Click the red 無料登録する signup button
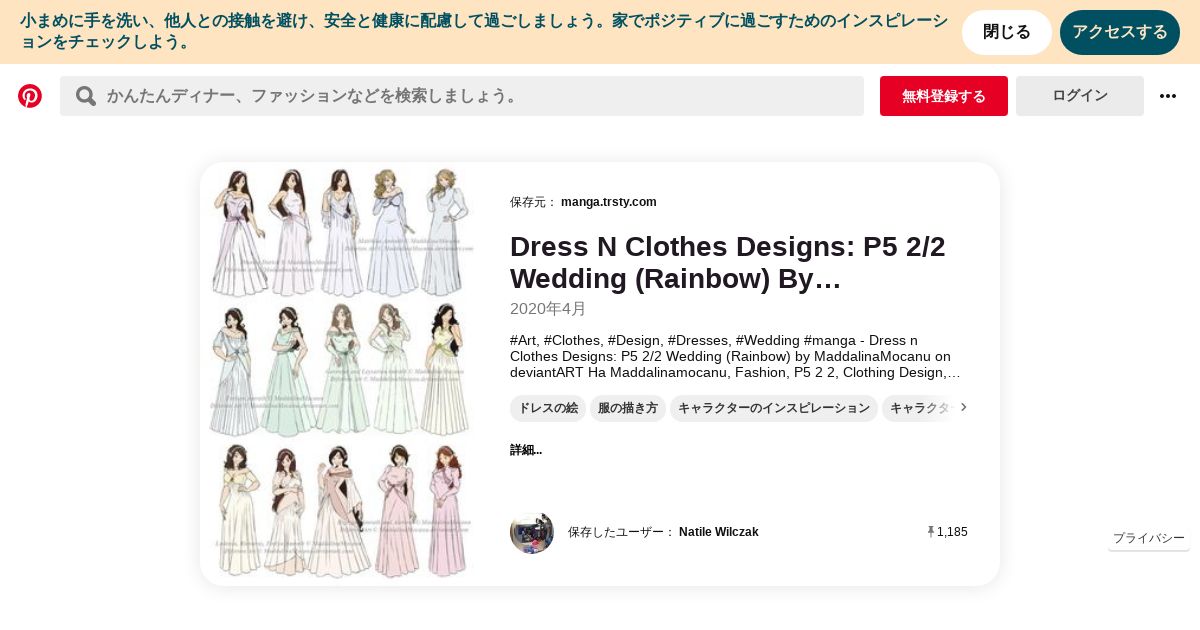This screenshot has width=1200, height=630. (944, 96)
